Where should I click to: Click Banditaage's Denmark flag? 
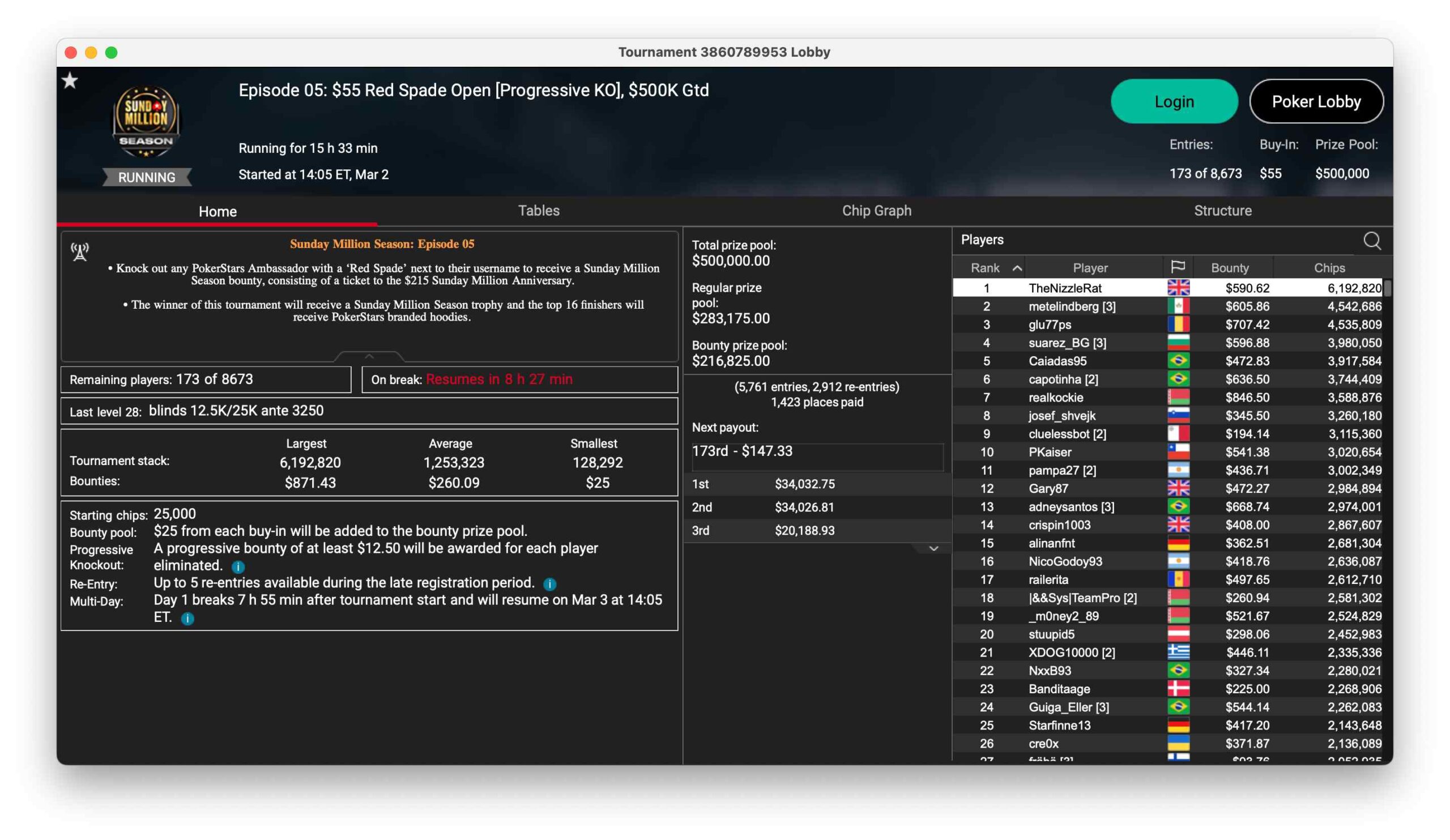pos(1178,689)
